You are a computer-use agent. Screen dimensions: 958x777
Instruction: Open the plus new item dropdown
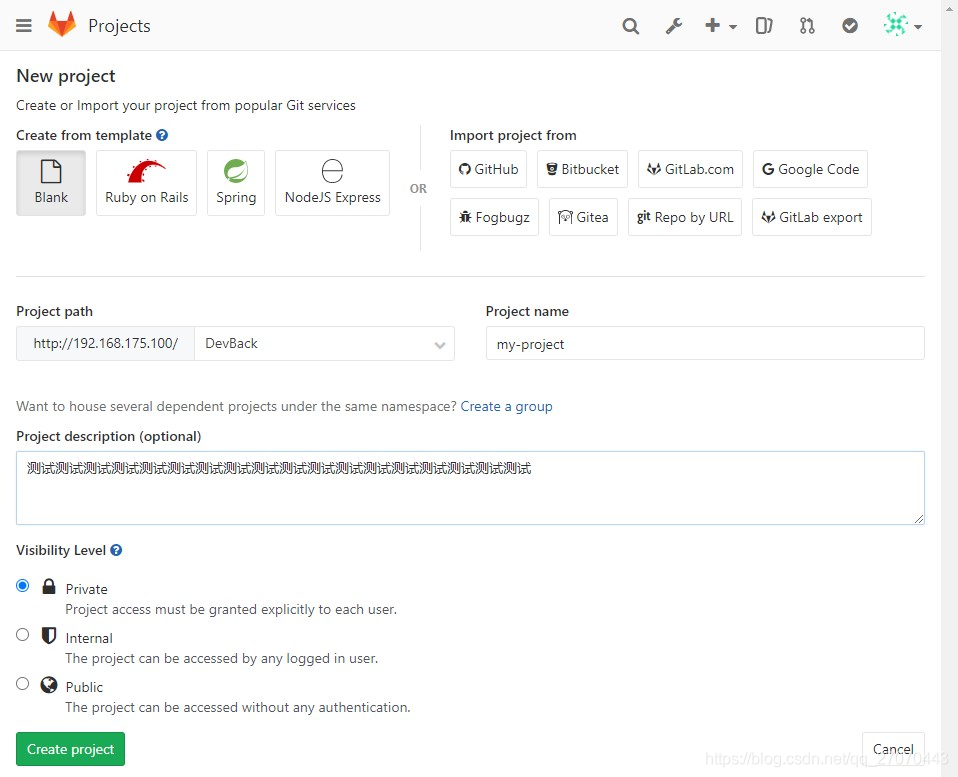(x=720, y=26)
